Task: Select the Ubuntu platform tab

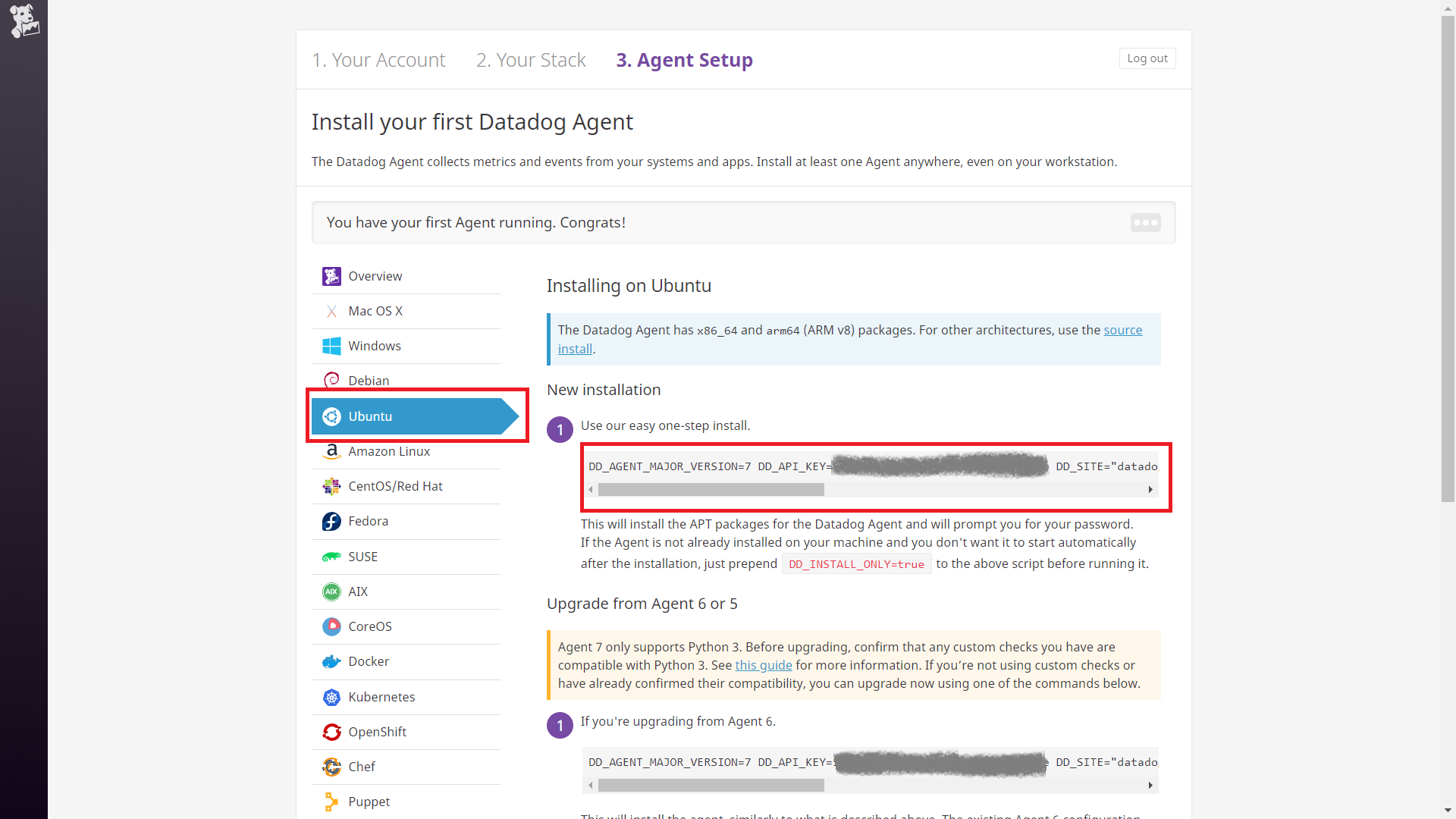Action: click(415, 416)
